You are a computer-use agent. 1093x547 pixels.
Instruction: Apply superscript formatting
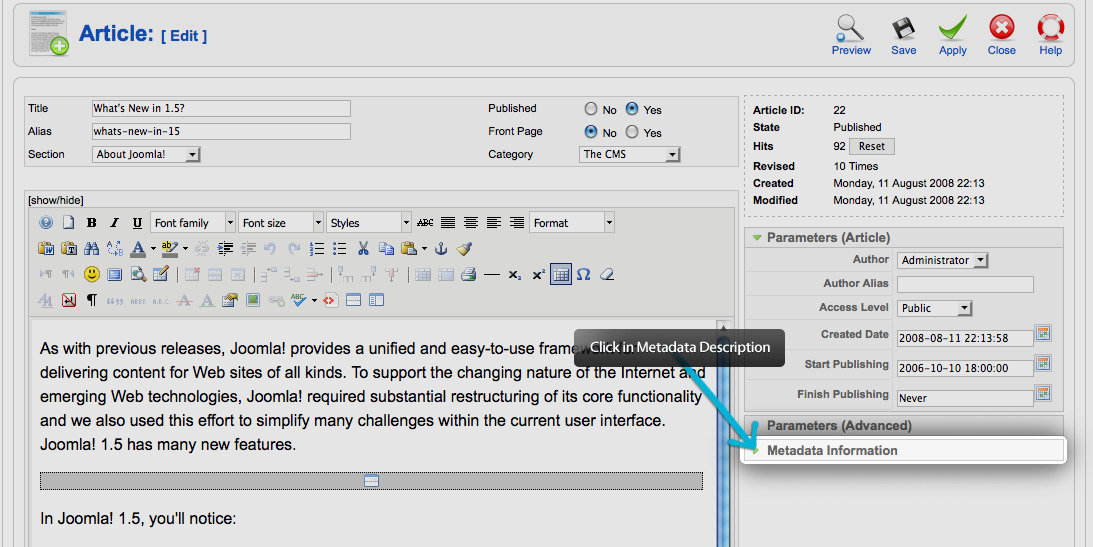[538, 275]
